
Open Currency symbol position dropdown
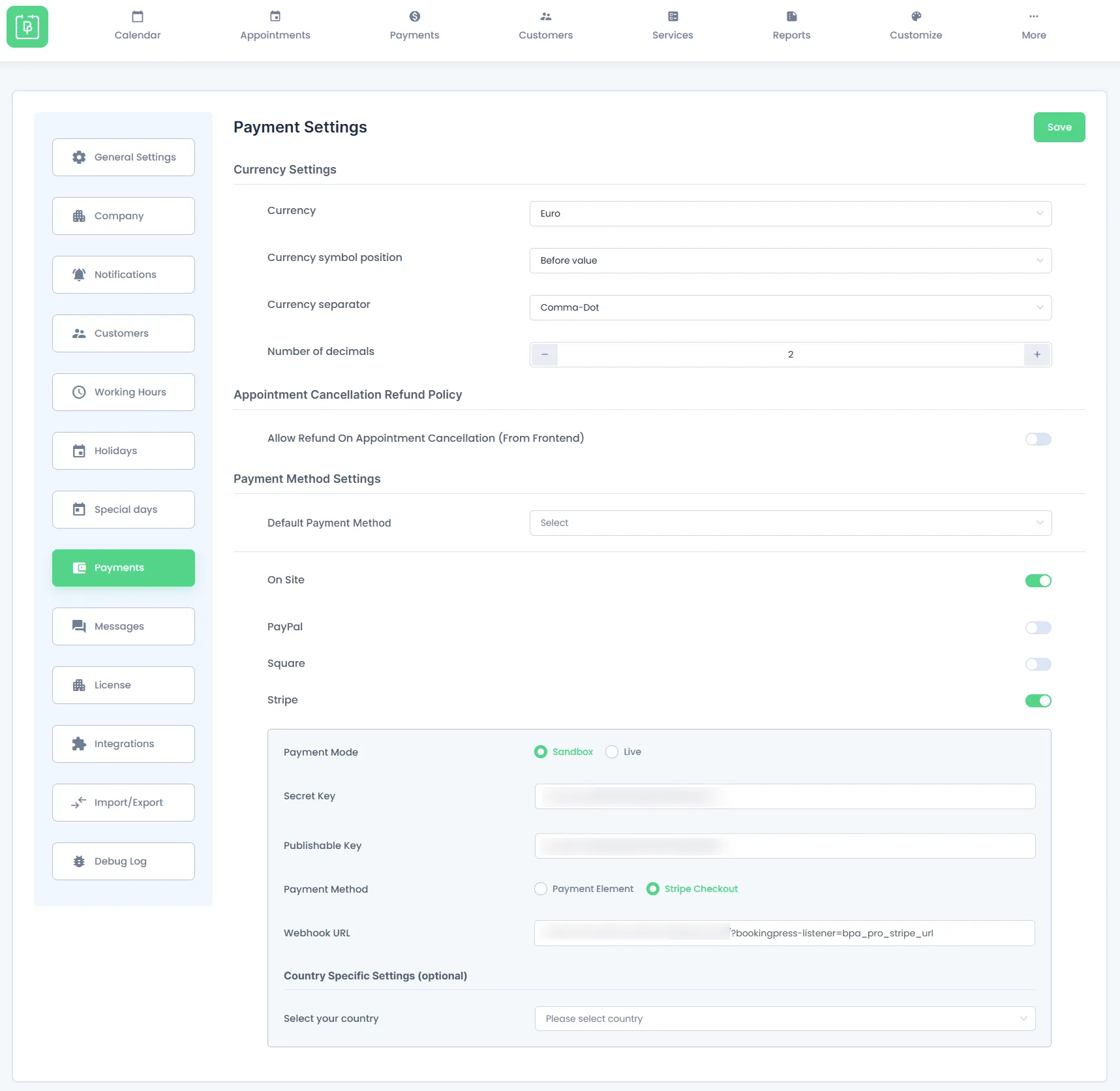click(x=791, y=260)
